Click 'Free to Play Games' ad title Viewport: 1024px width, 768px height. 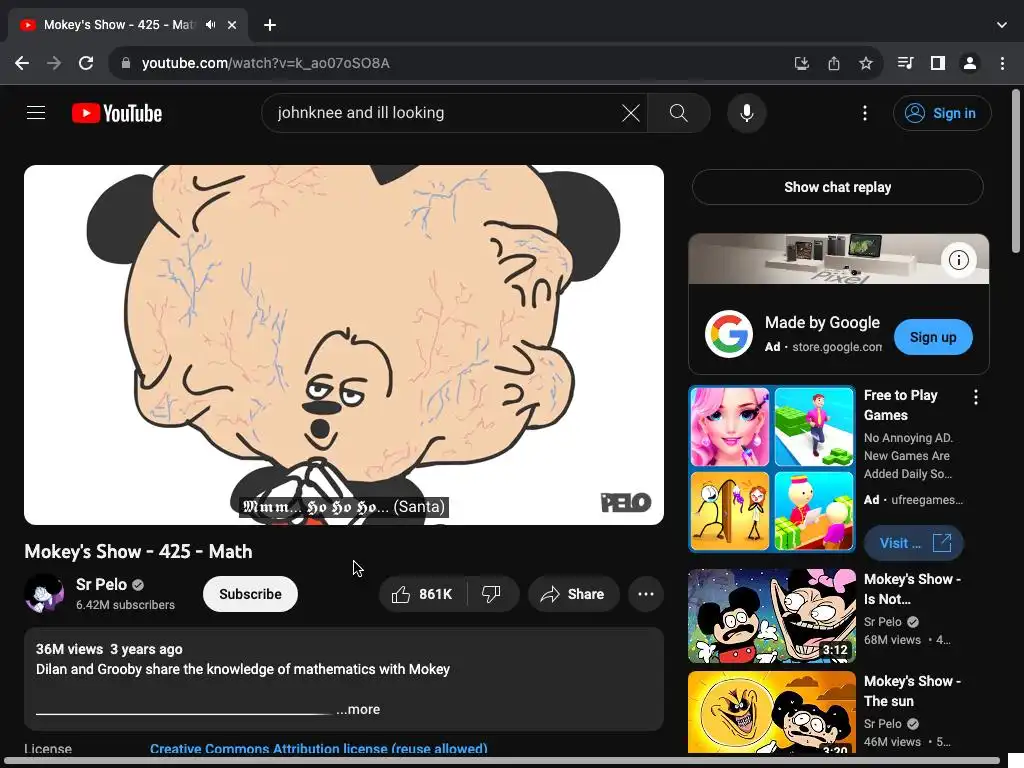[901, 405]
